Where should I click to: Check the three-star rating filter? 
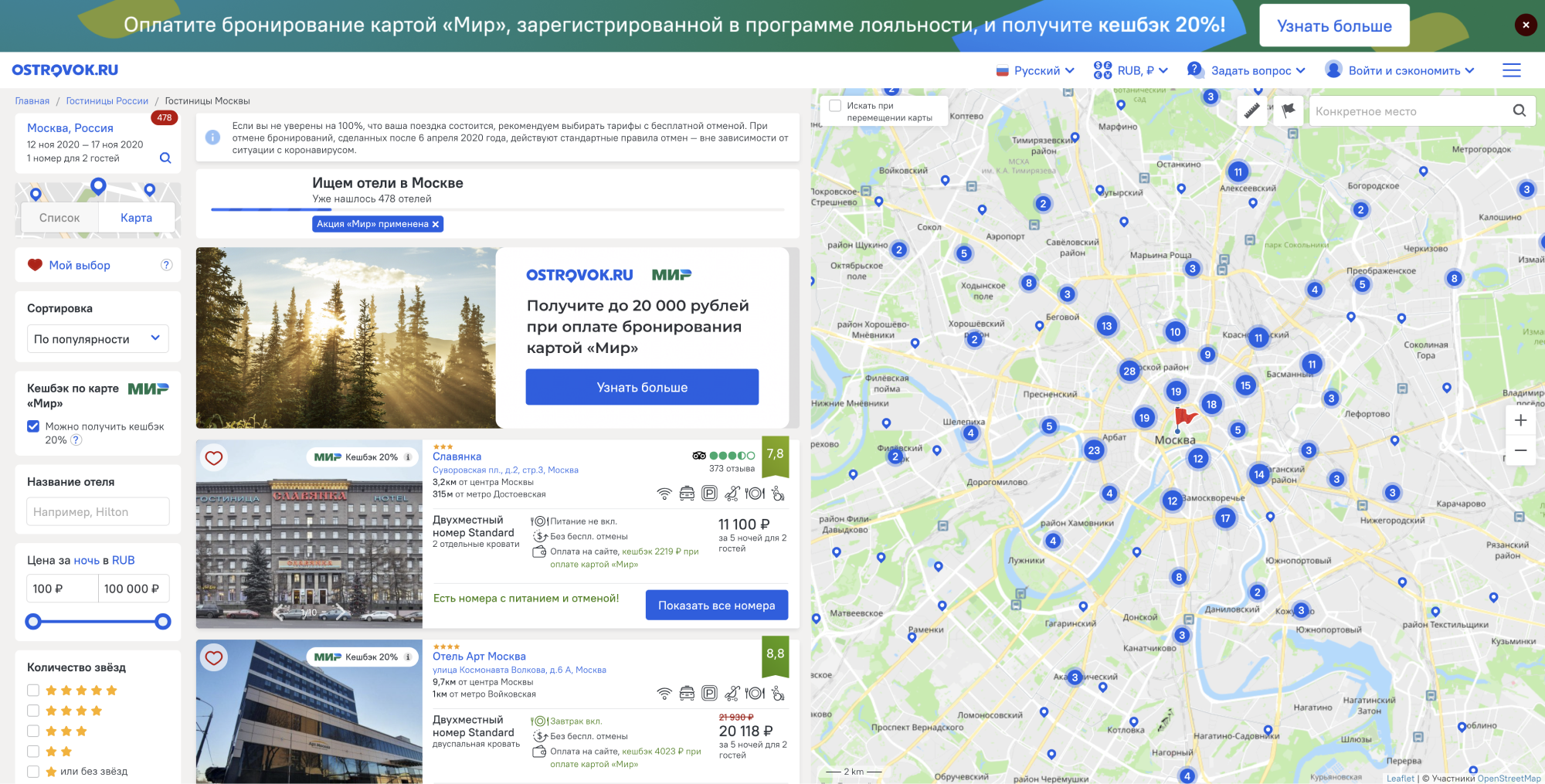(33, 731)
